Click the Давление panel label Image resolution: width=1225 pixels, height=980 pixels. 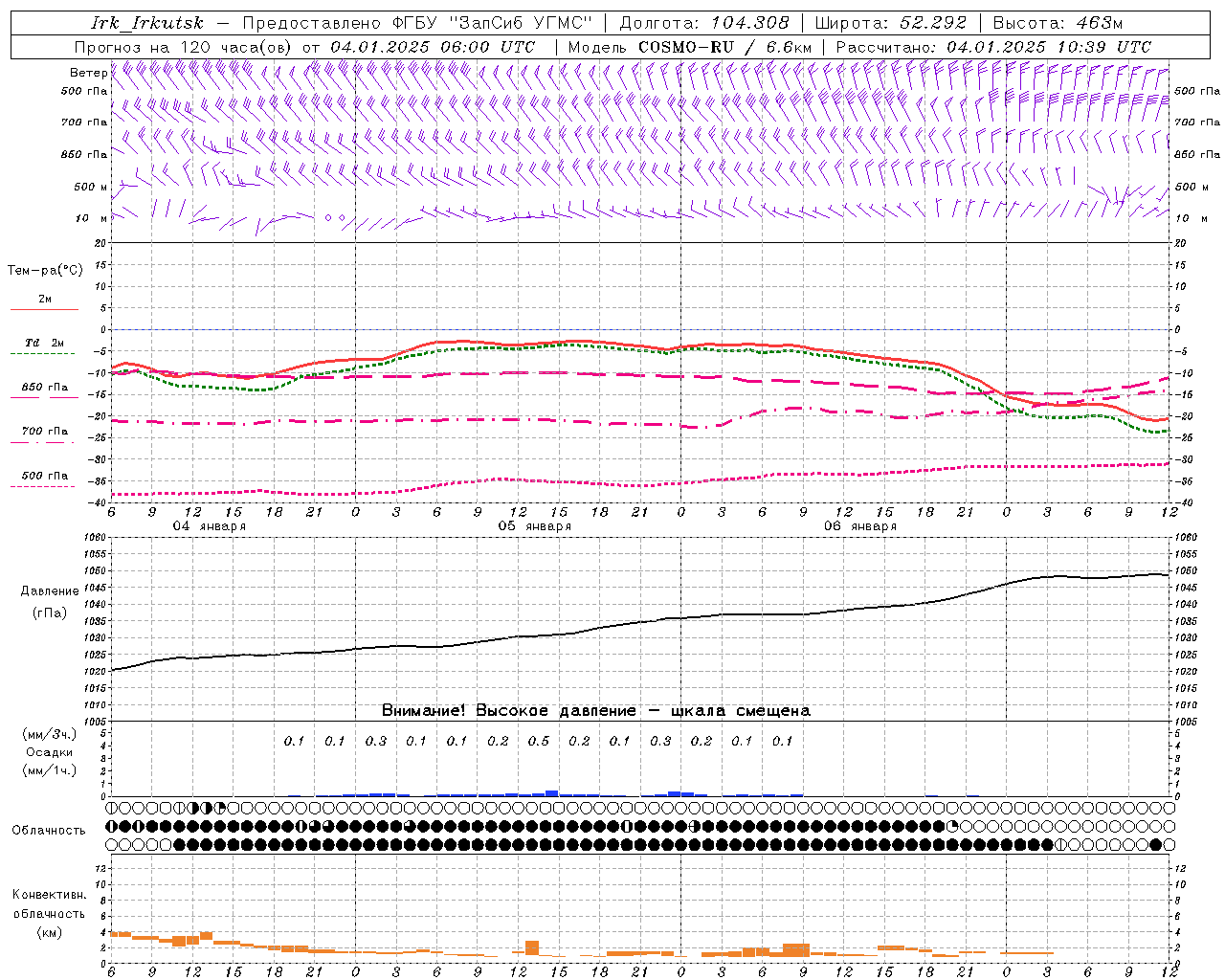click(x=50, y=591)
